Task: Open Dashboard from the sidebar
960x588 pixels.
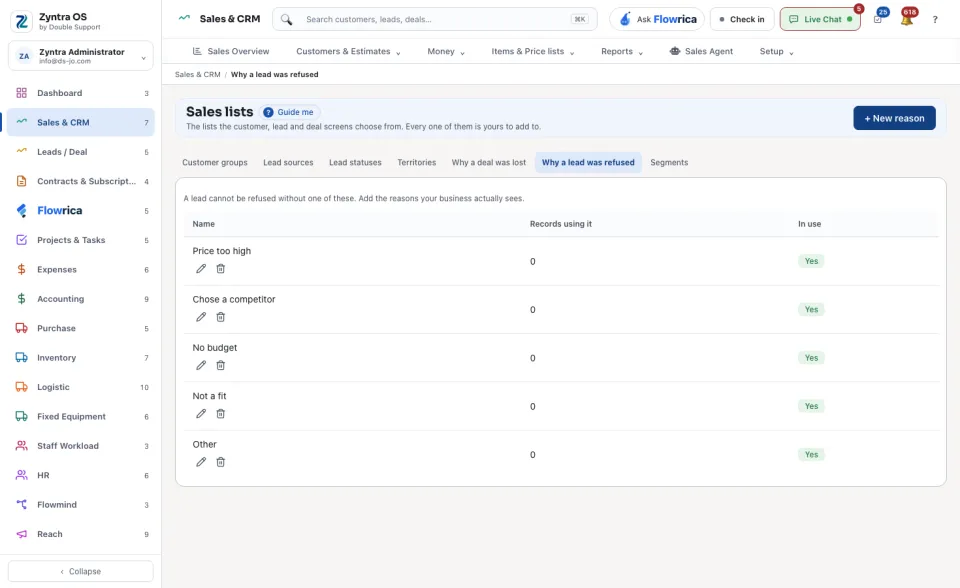Action: tap(81, 93)
